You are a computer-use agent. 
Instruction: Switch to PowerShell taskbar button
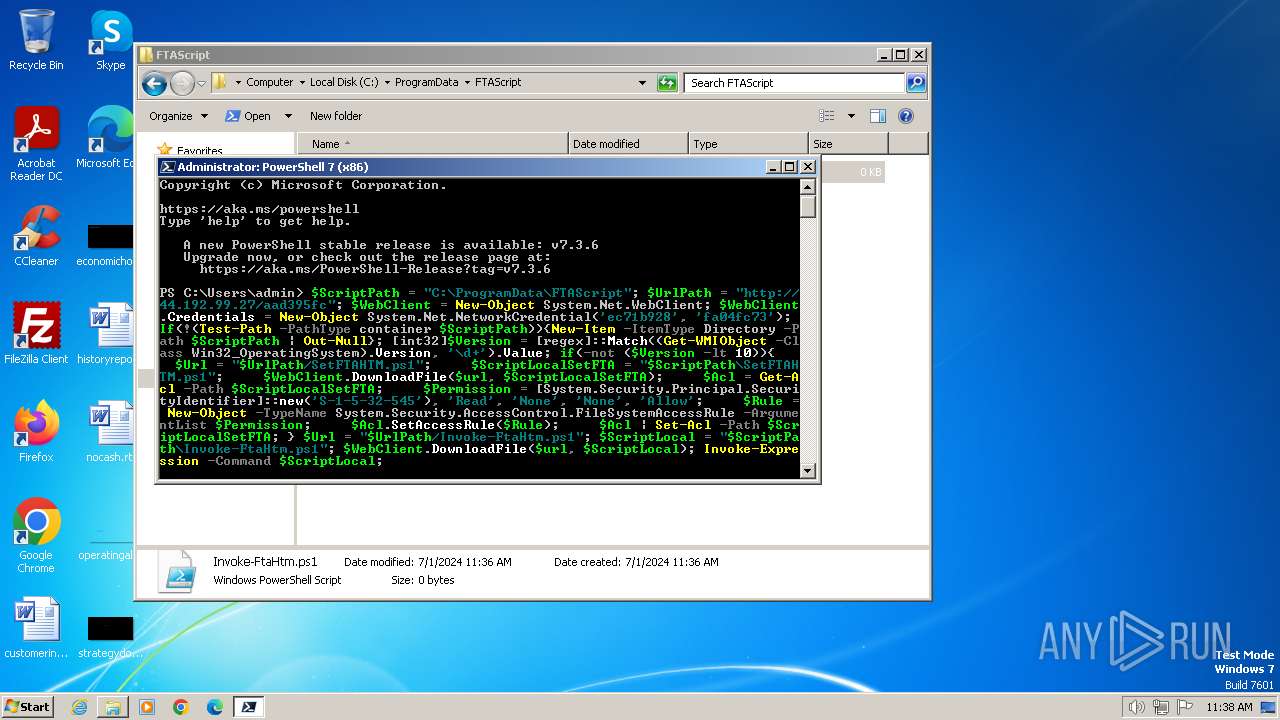[249, 707]
